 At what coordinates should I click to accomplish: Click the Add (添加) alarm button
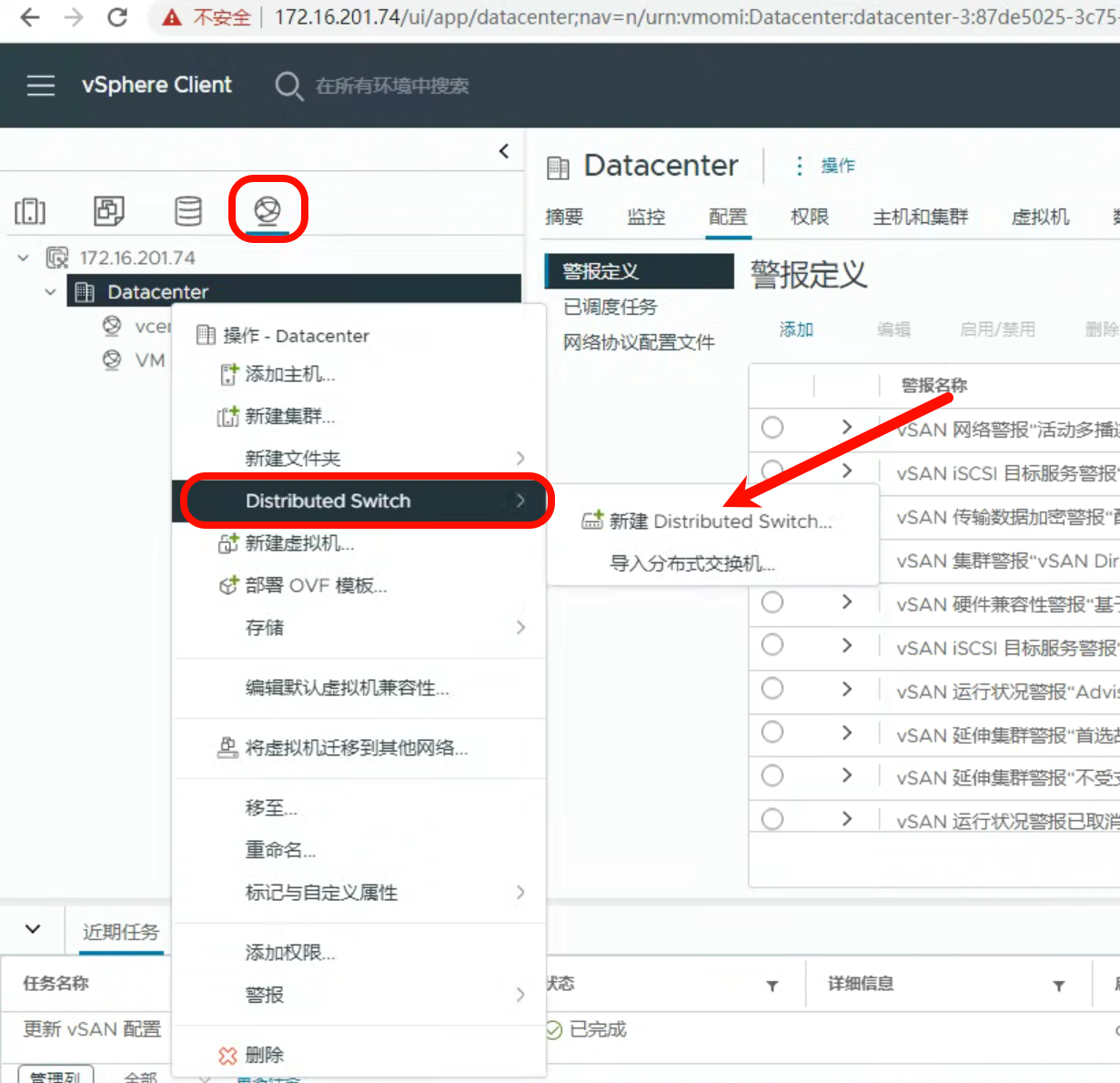796,329
